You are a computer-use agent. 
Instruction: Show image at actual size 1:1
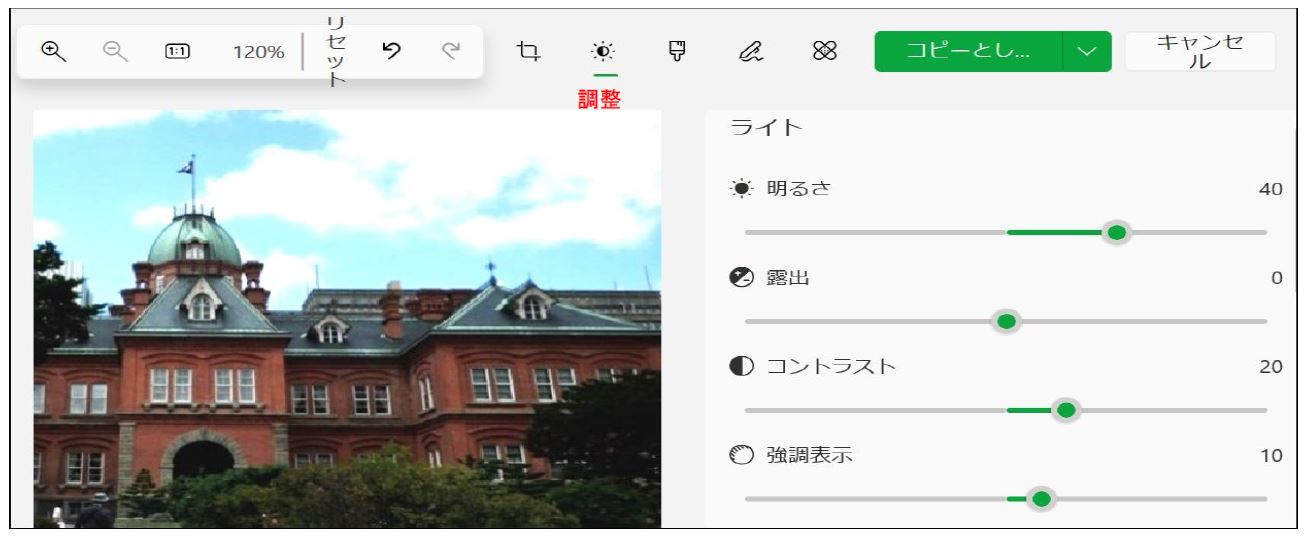177,51
